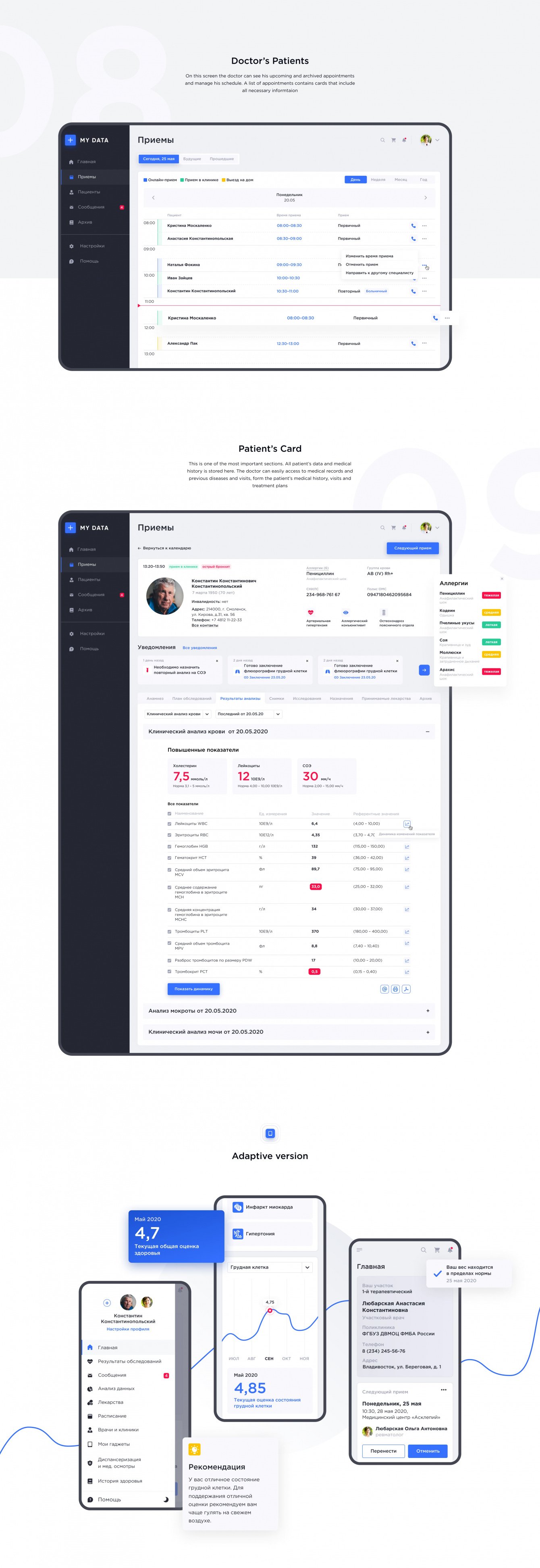The width and height of the screenshot is (540, 1568).
Task: Tap the plus circle icon in mobile profile menu
Action: (107, 1303)
